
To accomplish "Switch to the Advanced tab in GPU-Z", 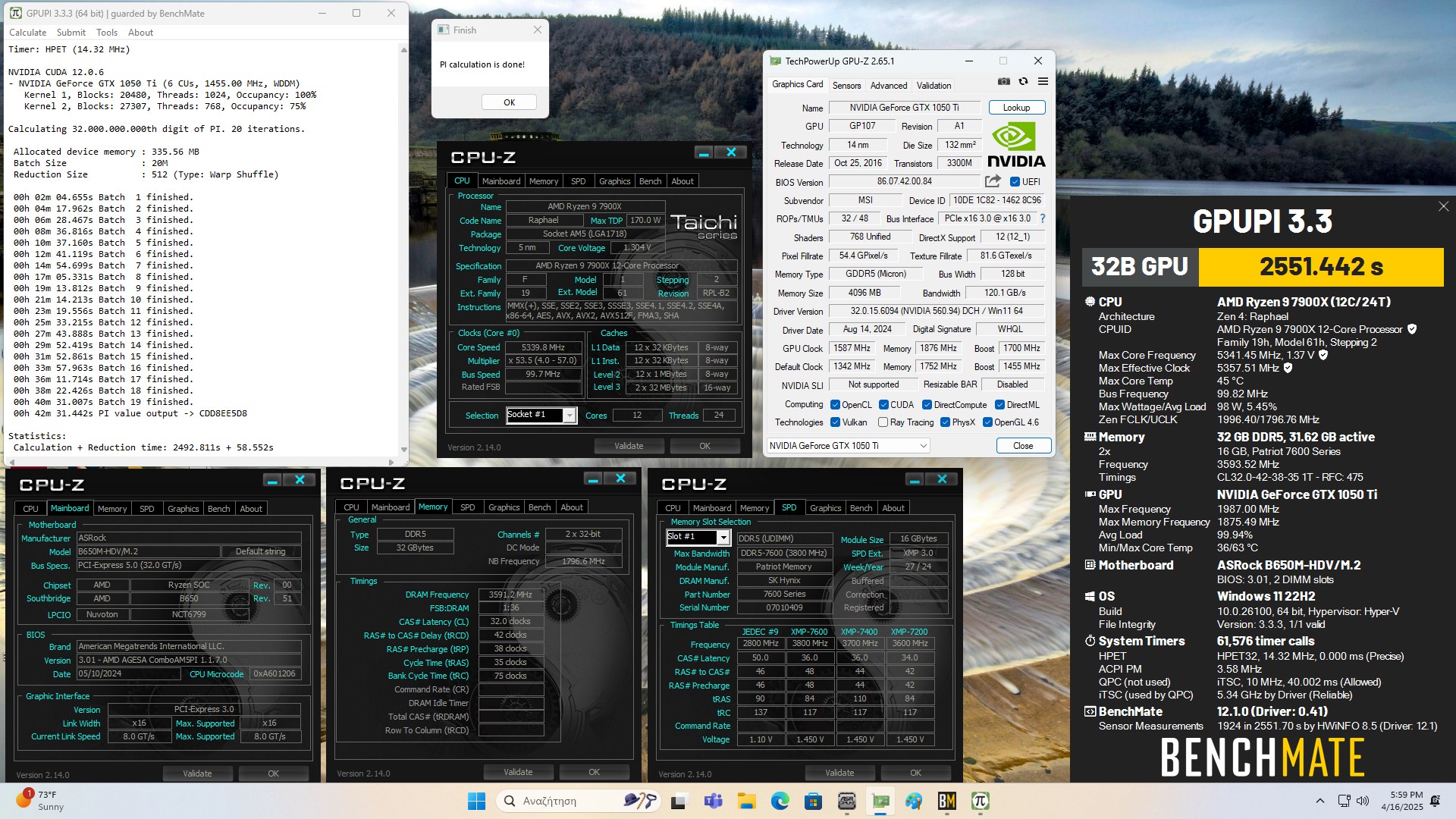I will (x=889, y=86).
